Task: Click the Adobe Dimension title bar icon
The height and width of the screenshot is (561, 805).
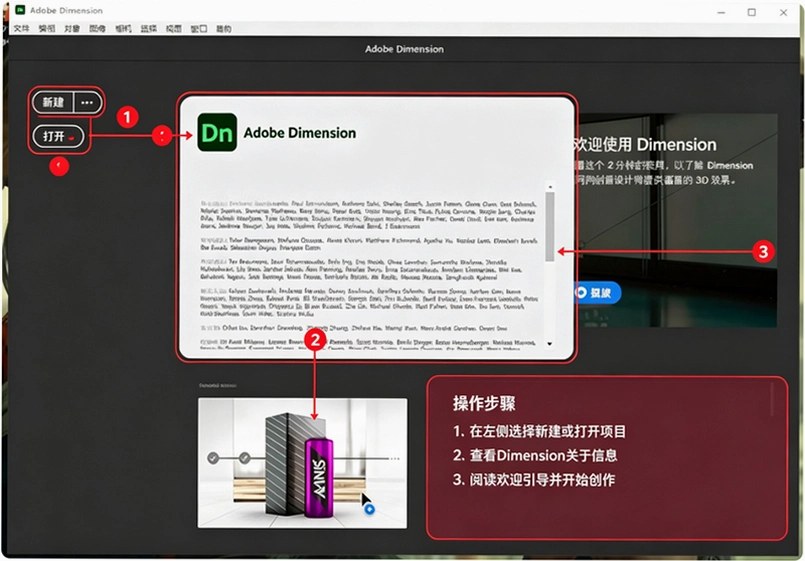Action: (x=21, y=10)
